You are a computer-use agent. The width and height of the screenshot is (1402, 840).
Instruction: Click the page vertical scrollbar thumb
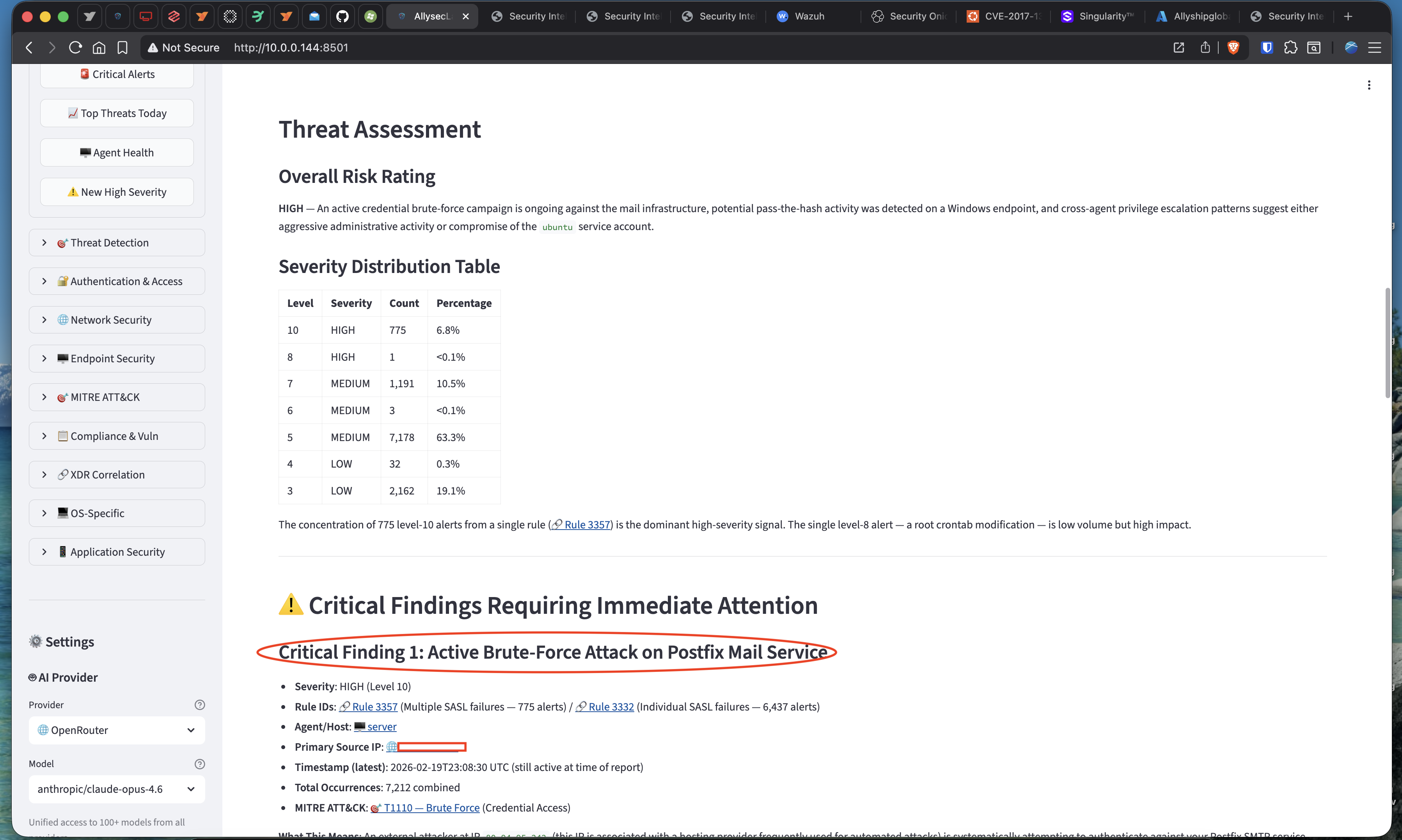pyautogui.click(x=1387, y=342)
